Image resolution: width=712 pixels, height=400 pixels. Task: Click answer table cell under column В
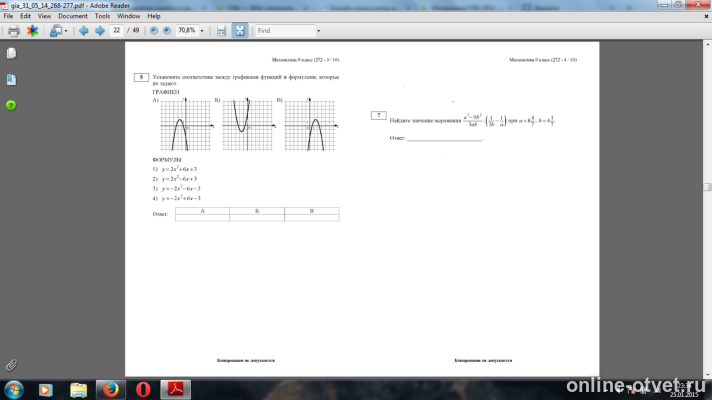coord(312,217)
